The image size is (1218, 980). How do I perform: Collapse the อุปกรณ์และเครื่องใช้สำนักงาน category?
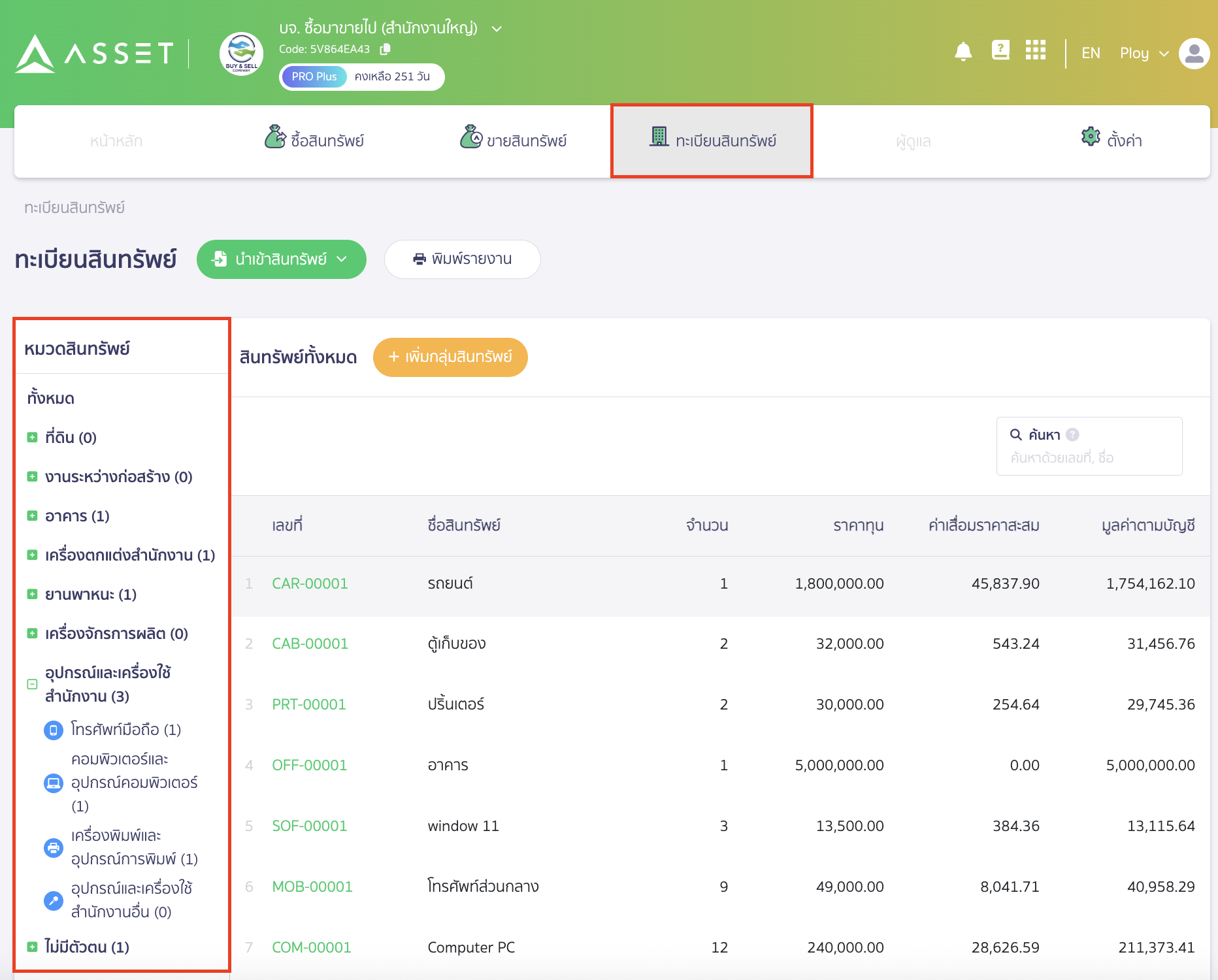(31, 685)
